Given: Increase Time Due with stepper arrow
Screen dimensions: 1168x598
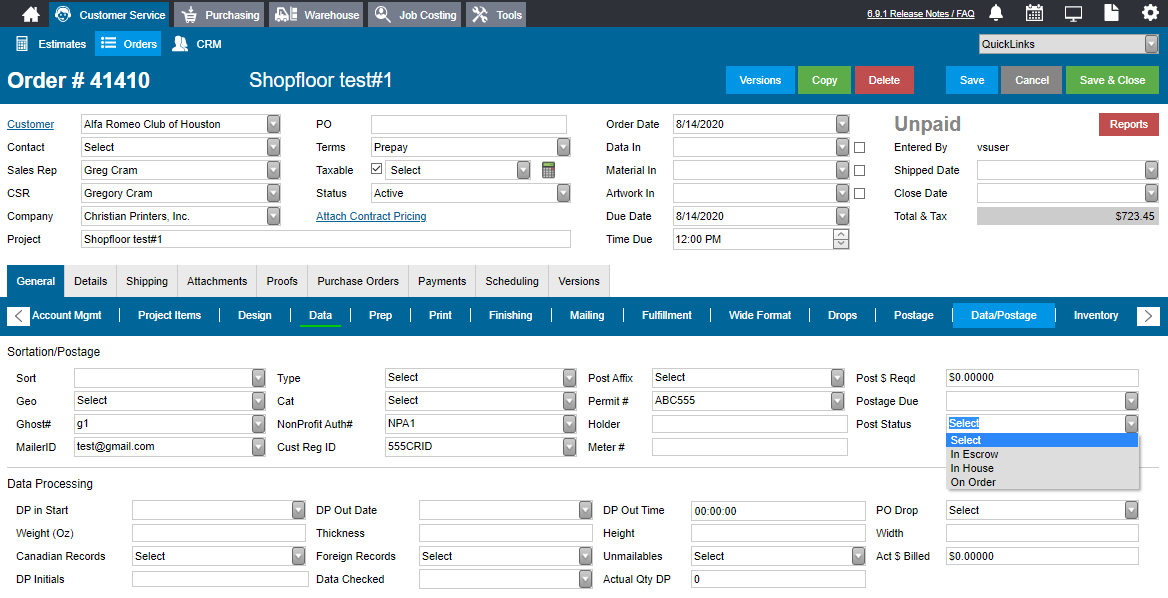Looking at the screenshot, I should click(841, 235).
